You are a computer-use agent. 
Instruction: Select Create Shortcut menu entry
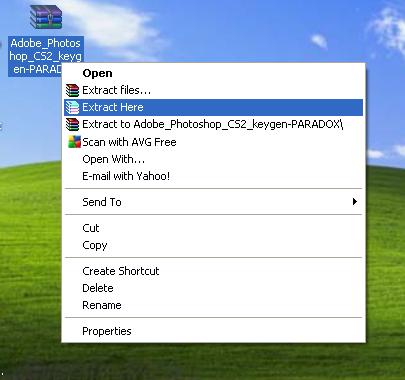click(213, 271)
